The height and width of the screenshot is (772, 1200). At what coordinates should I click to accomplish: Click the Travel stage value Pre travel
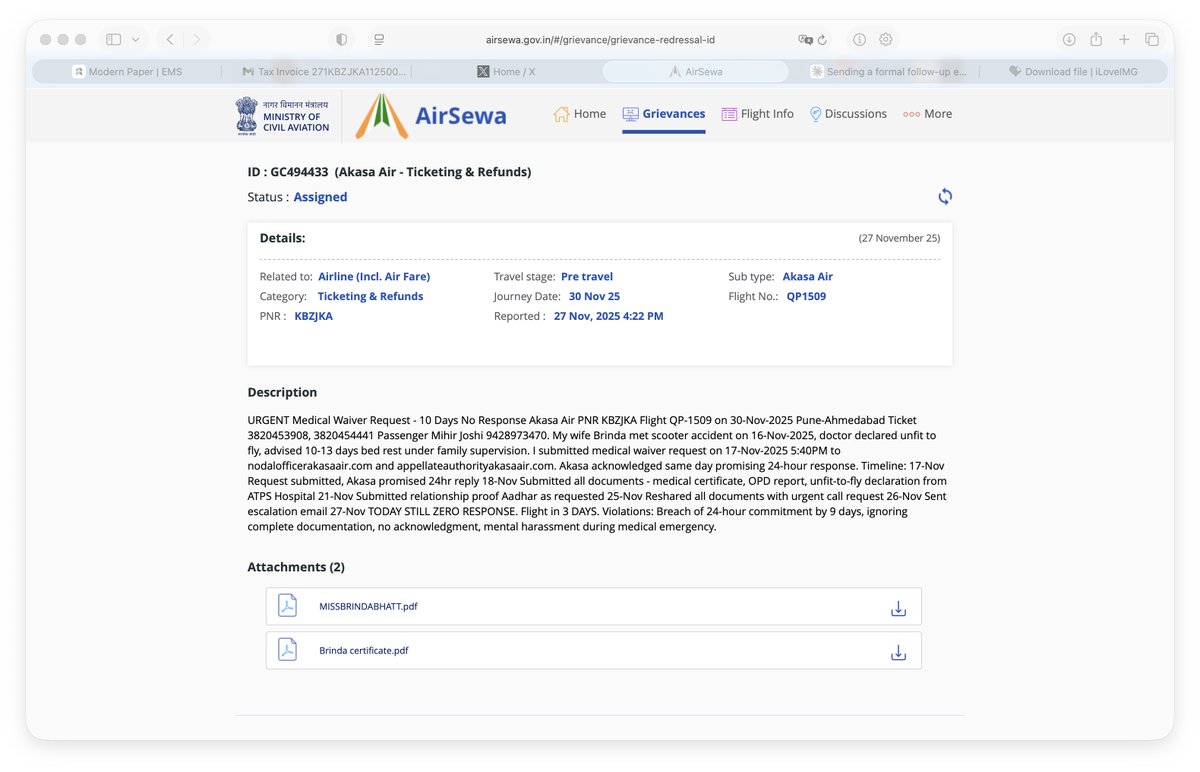tap(587, 277)
